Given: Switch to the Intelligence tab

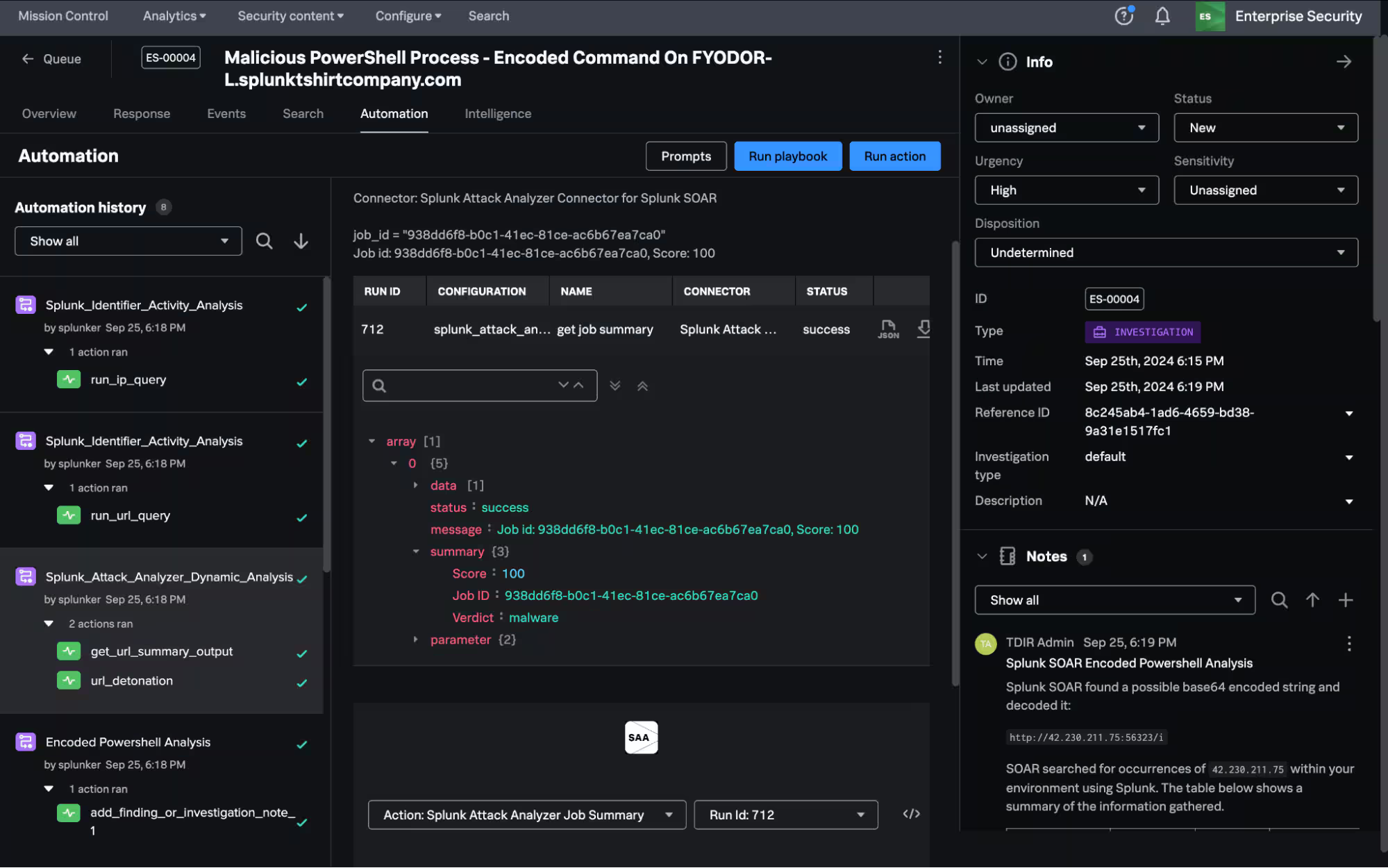Looking at the screenshot, I should pyautogui.click(x=497, y=113).
